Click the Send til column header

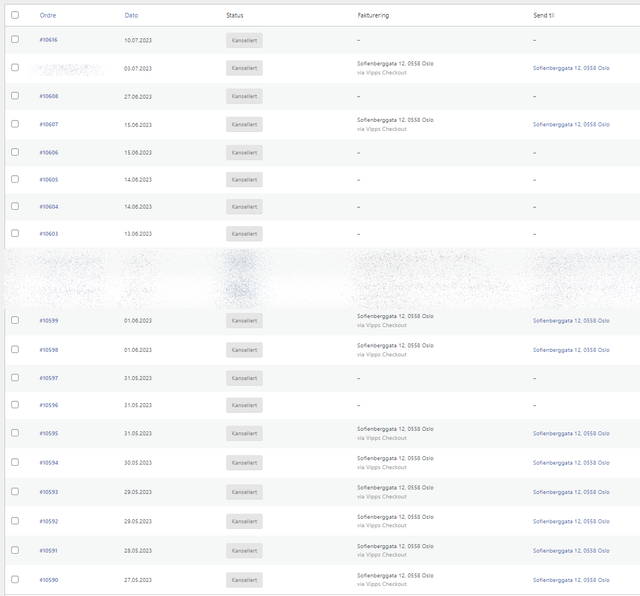pyautogui.click(x=544, y=16)
